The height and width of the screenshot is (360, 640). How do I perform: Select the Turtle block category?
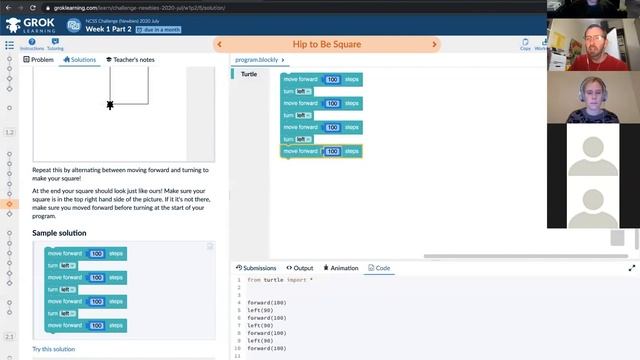249,74
